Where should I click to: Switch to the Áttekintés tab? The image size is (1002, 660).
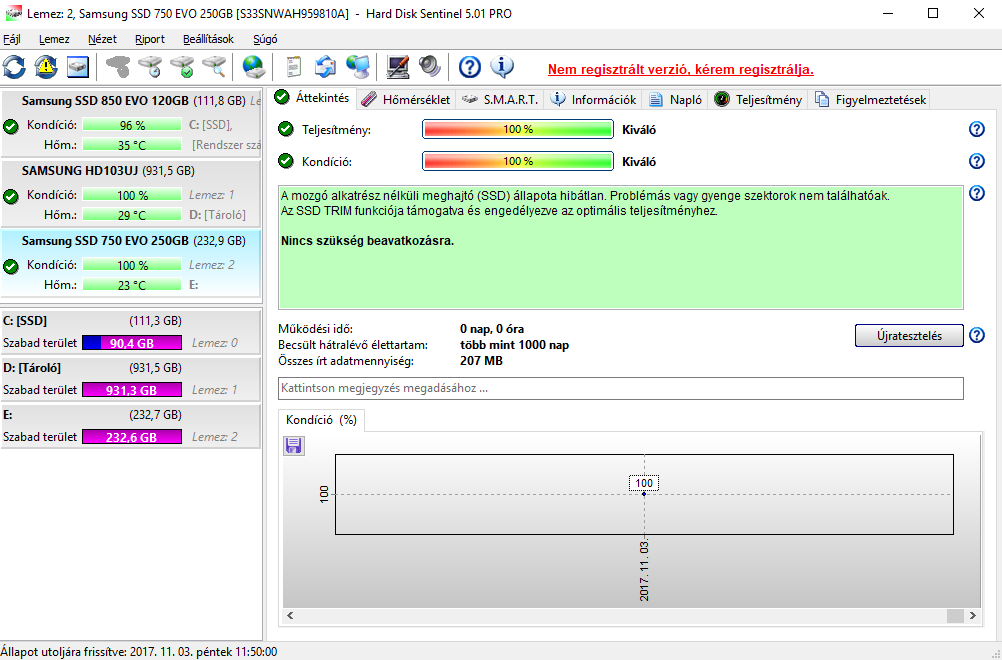point(312,98)
